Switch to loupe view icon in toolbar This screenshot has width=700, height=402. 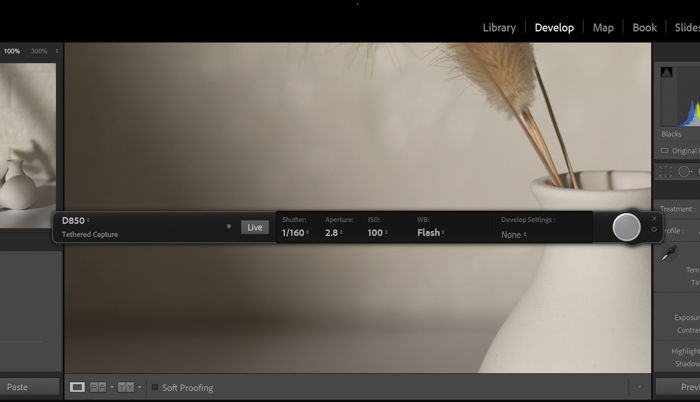77,387
